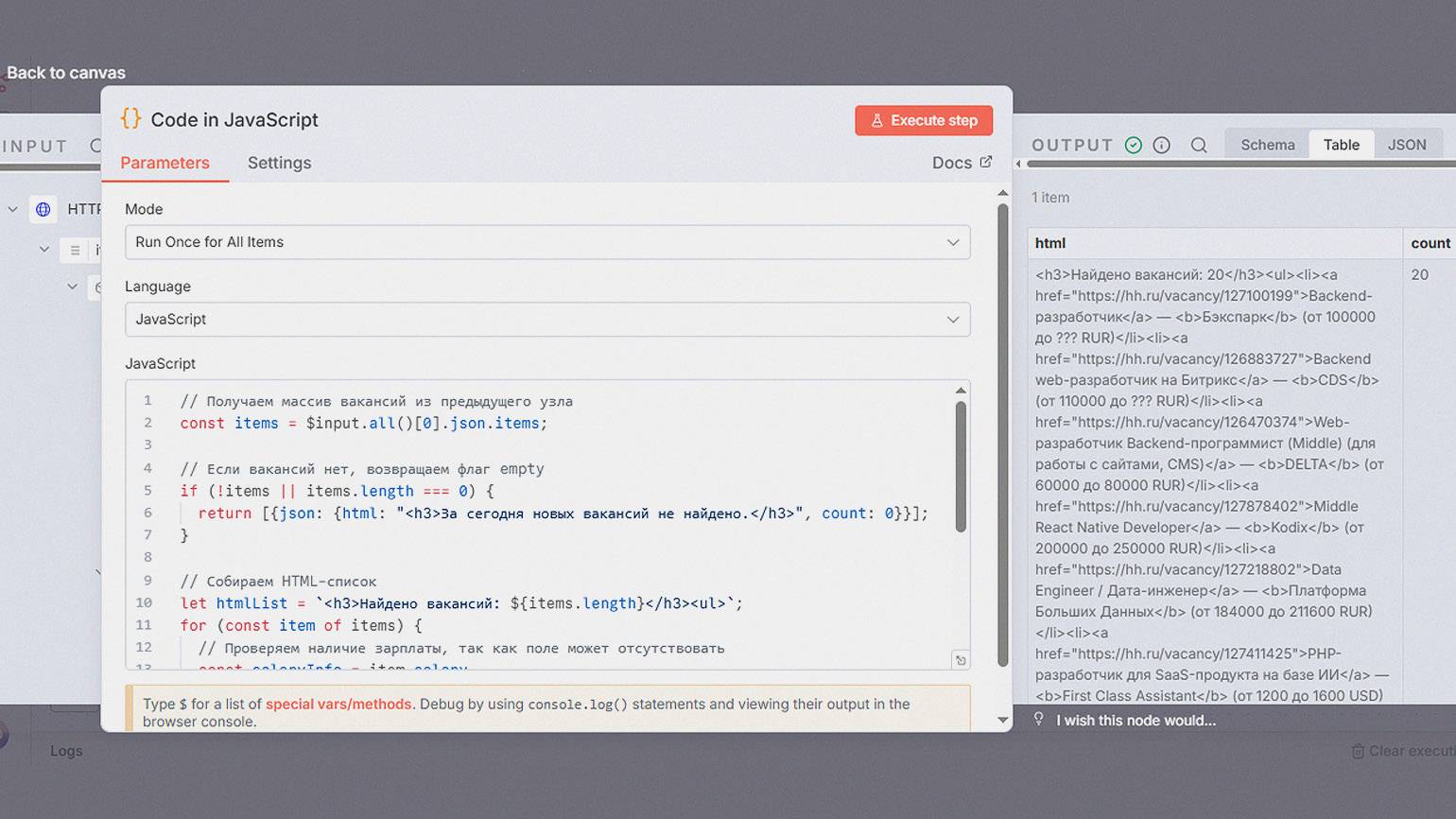Open the Language dropdown
This screenshot has height=819, width=1456.
point(547,320)
